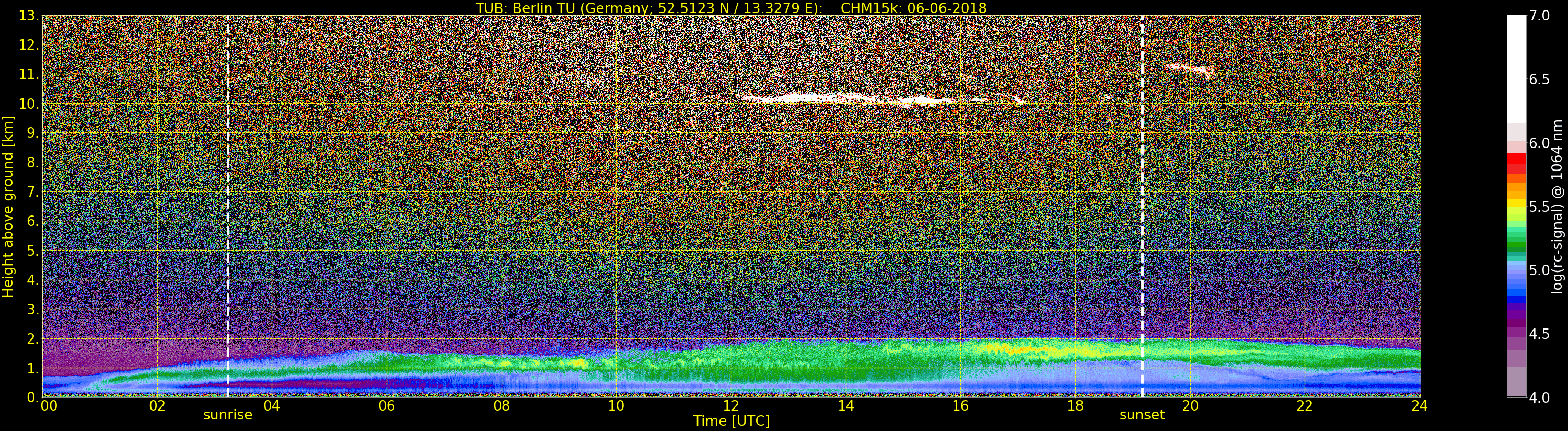Click the '6.0' colorbar tick value
Image resolution: width=1568 pixels, height=431 pixels.
(1539, 143)
